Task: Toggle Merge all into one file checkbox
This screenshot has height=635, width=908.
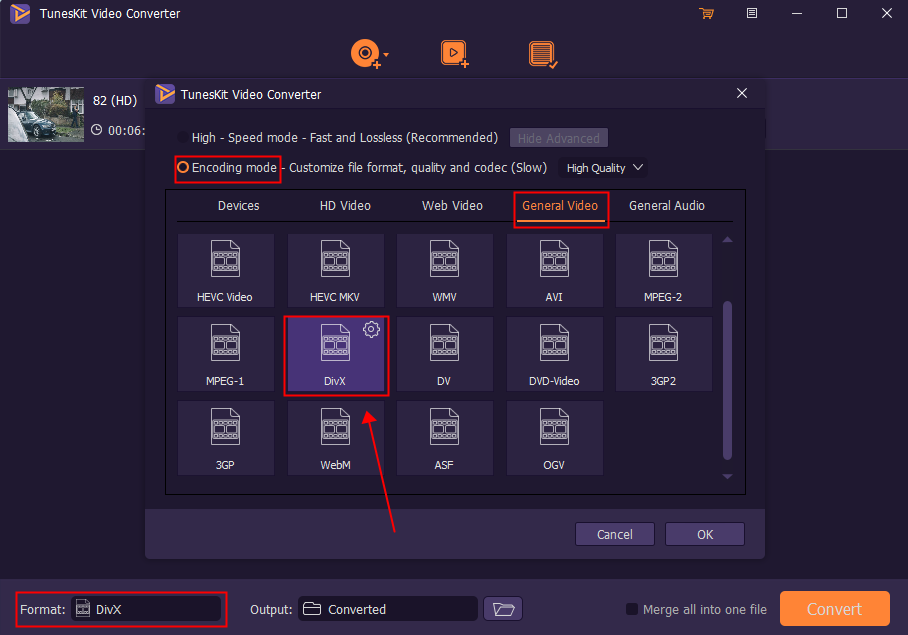Action: pos(632,609)
